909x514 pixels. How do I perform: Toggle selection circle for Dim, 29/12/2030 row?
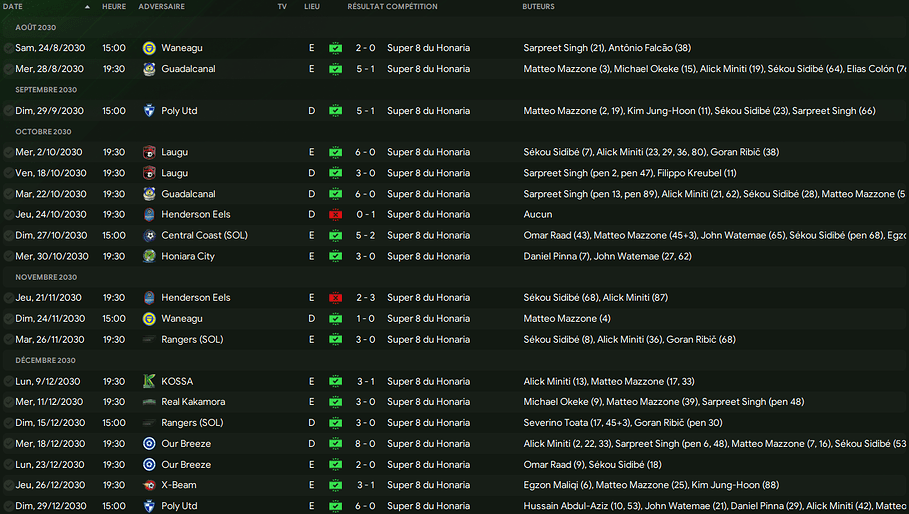coord(9,506)
